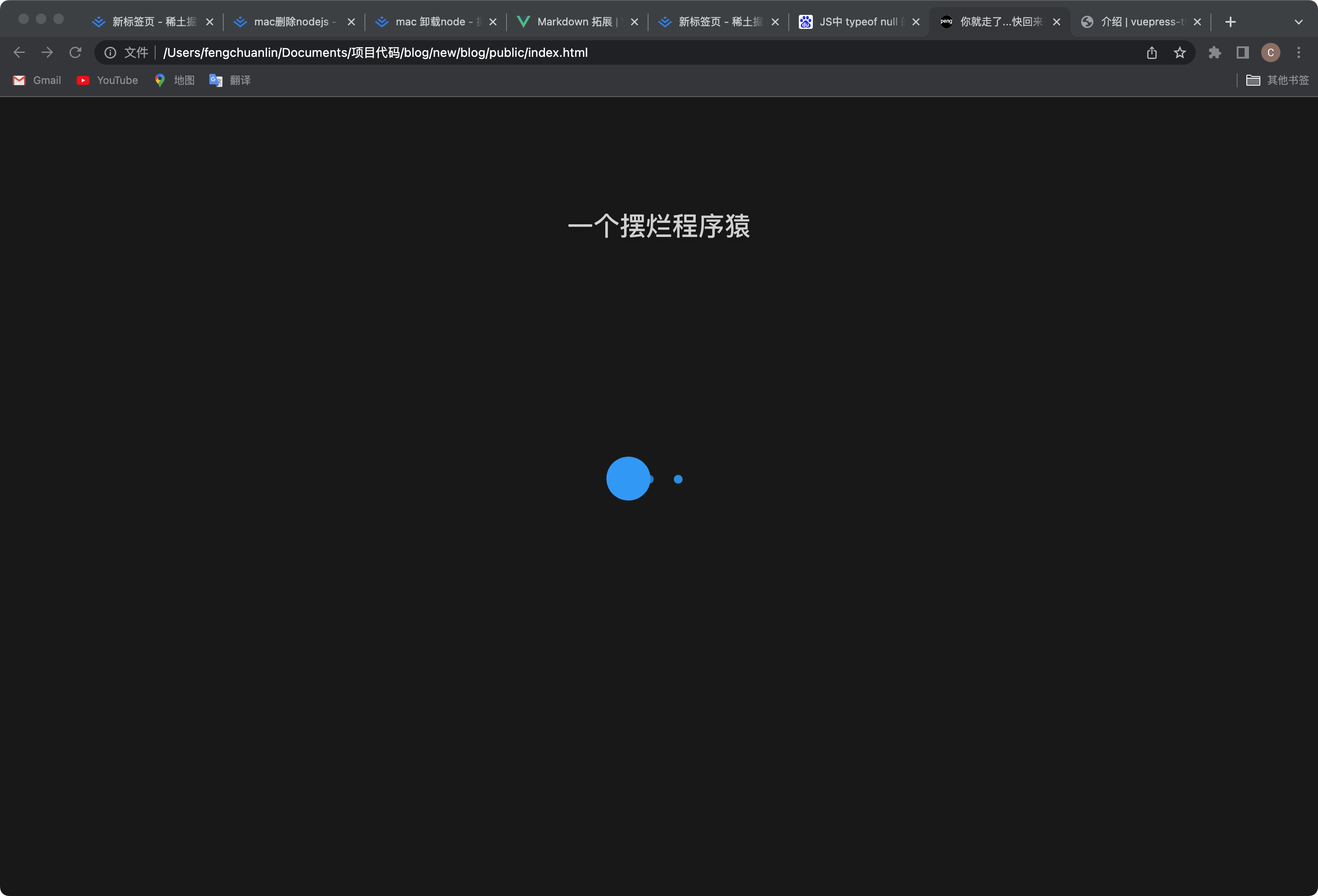1318x896 pixels.
Task: Open the Chrome three-dot menu
Action: point(1299,53)
